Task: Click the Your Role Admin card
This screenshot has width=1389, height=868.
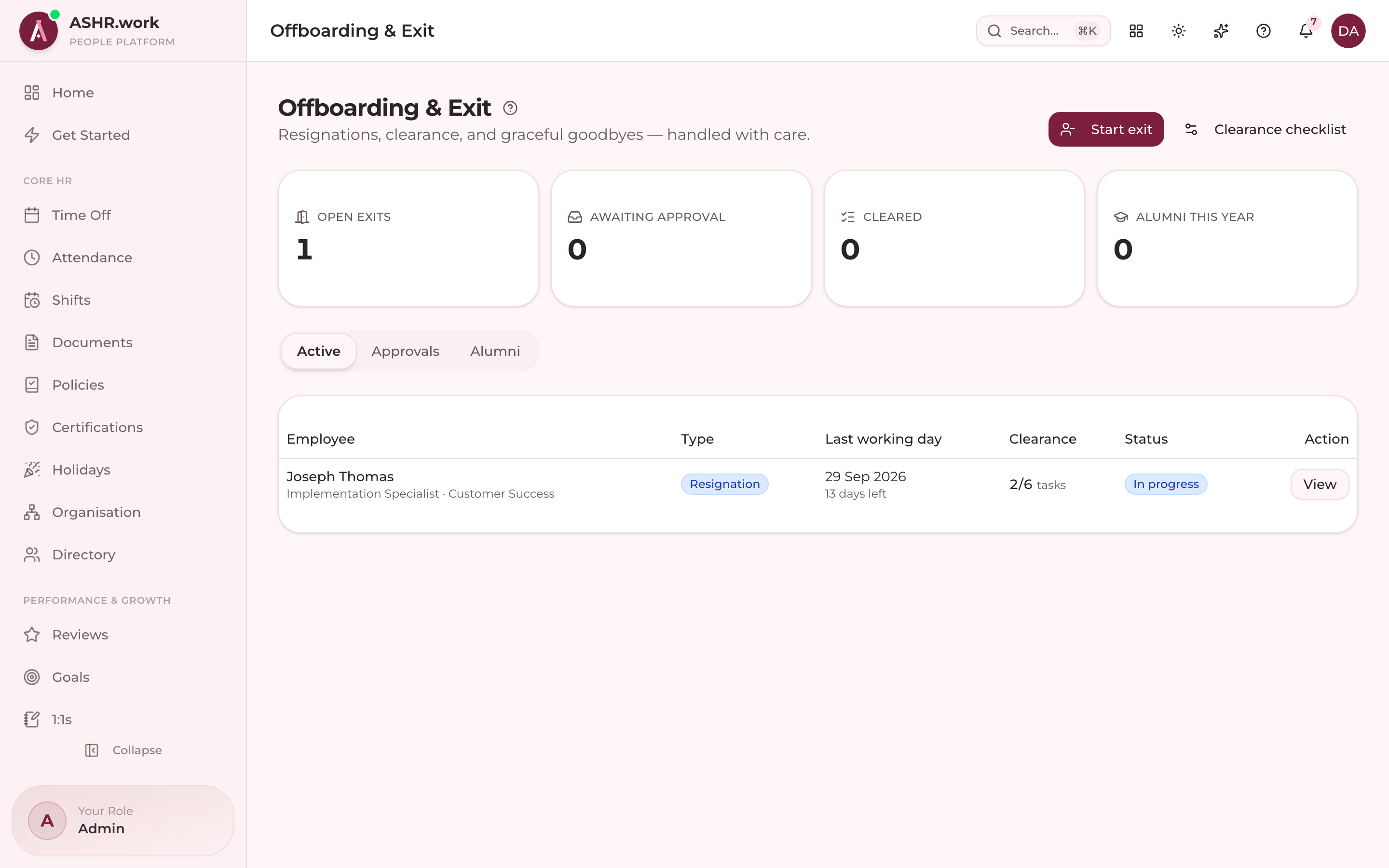Action: [123, 821]
